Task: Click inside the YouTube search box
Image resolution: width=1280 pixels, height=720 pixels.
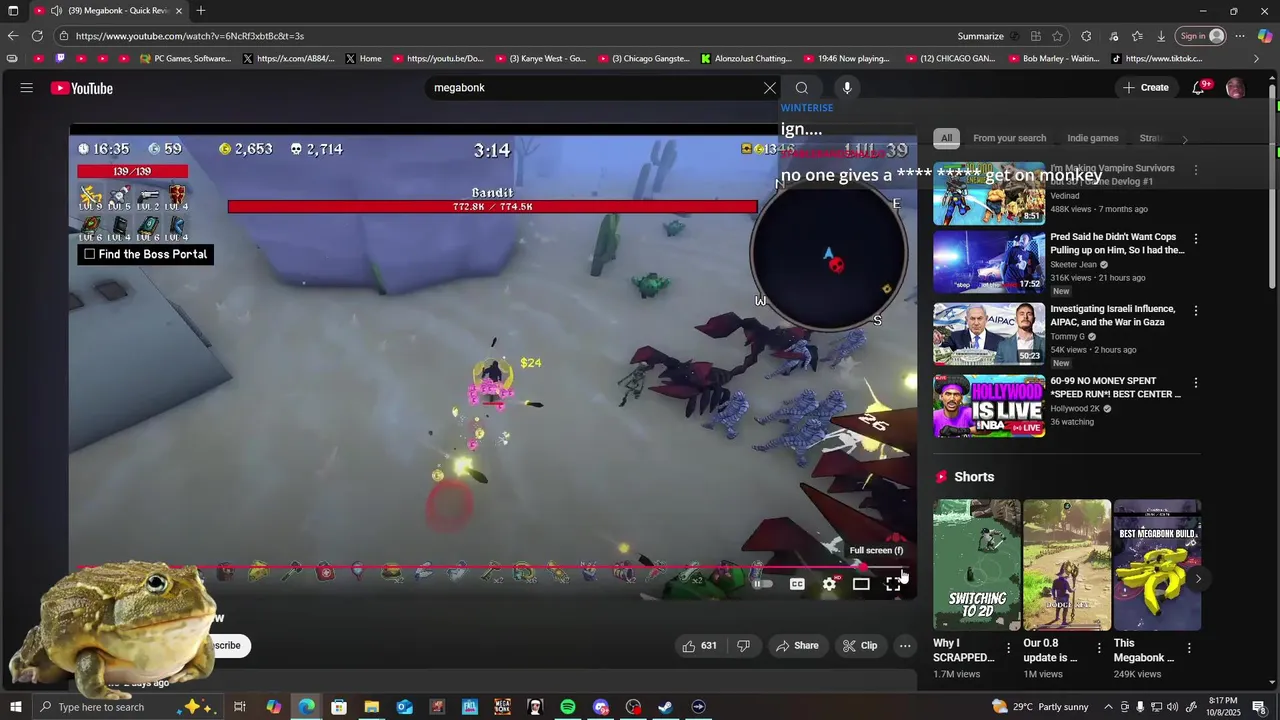Action: tap(595, 88)
